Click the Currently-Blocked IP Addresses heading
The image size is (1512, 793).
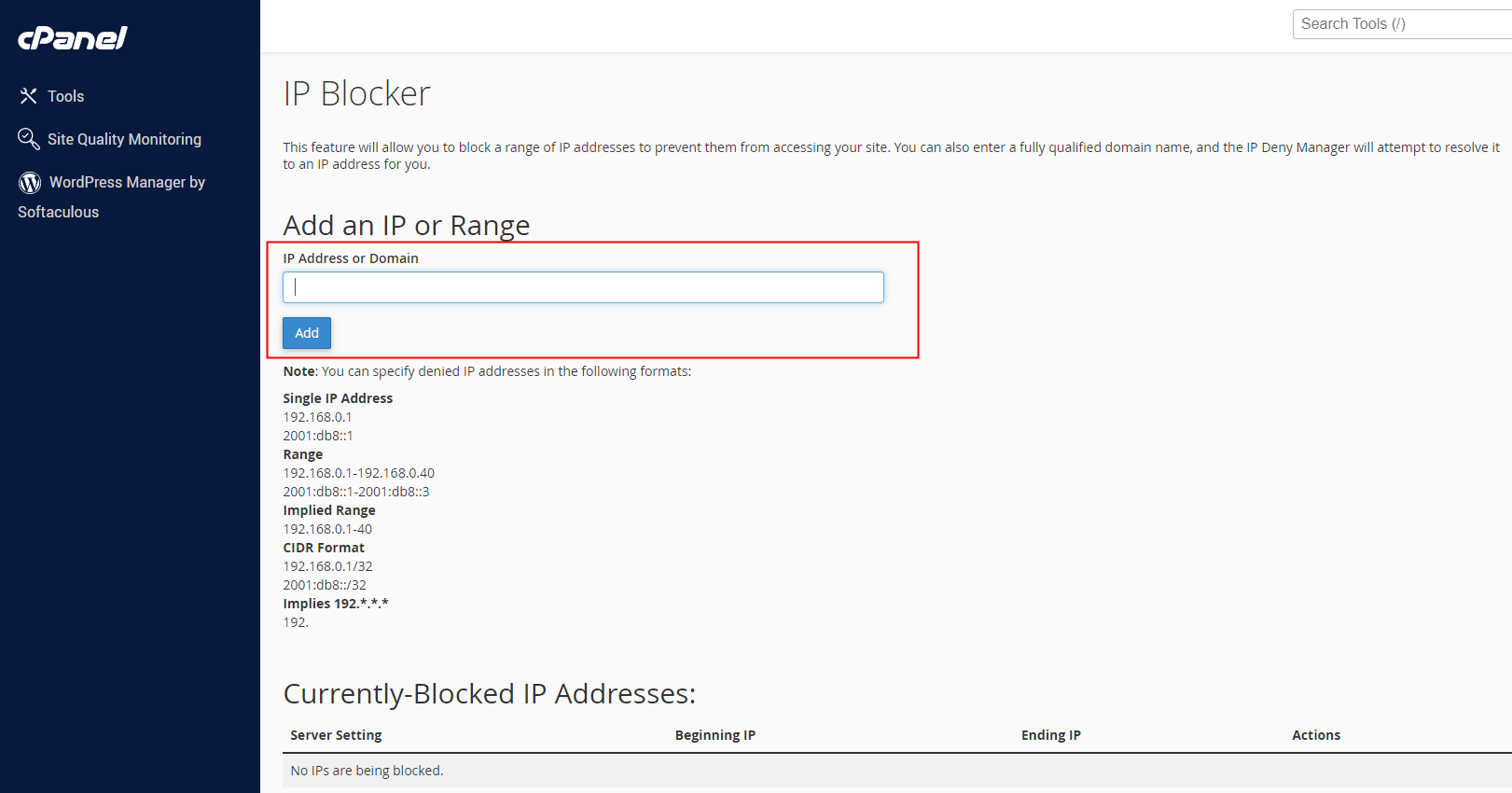(x=489, y=694)
